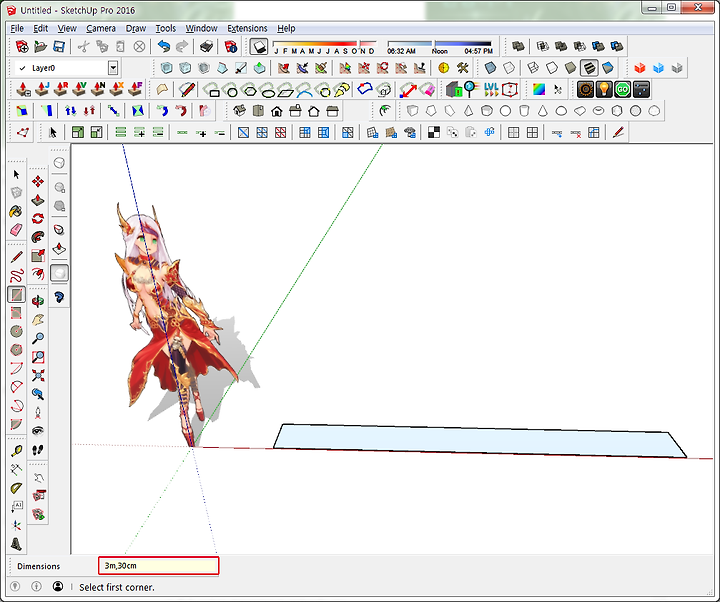Screen dimensions: 720x602
Task: Click the Dimensions input field
Action: click(158, 566)
